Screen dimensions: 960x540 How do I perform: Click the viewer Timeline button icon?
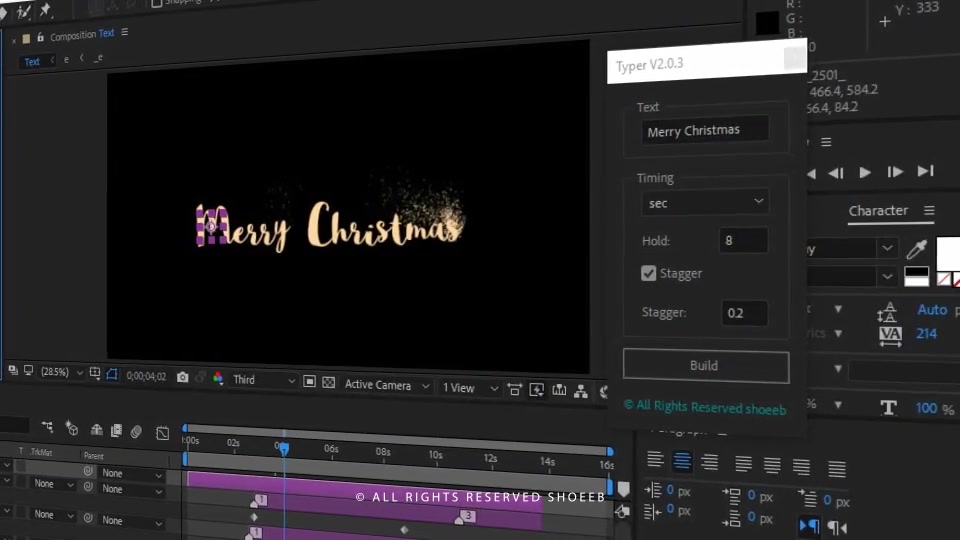559,391
